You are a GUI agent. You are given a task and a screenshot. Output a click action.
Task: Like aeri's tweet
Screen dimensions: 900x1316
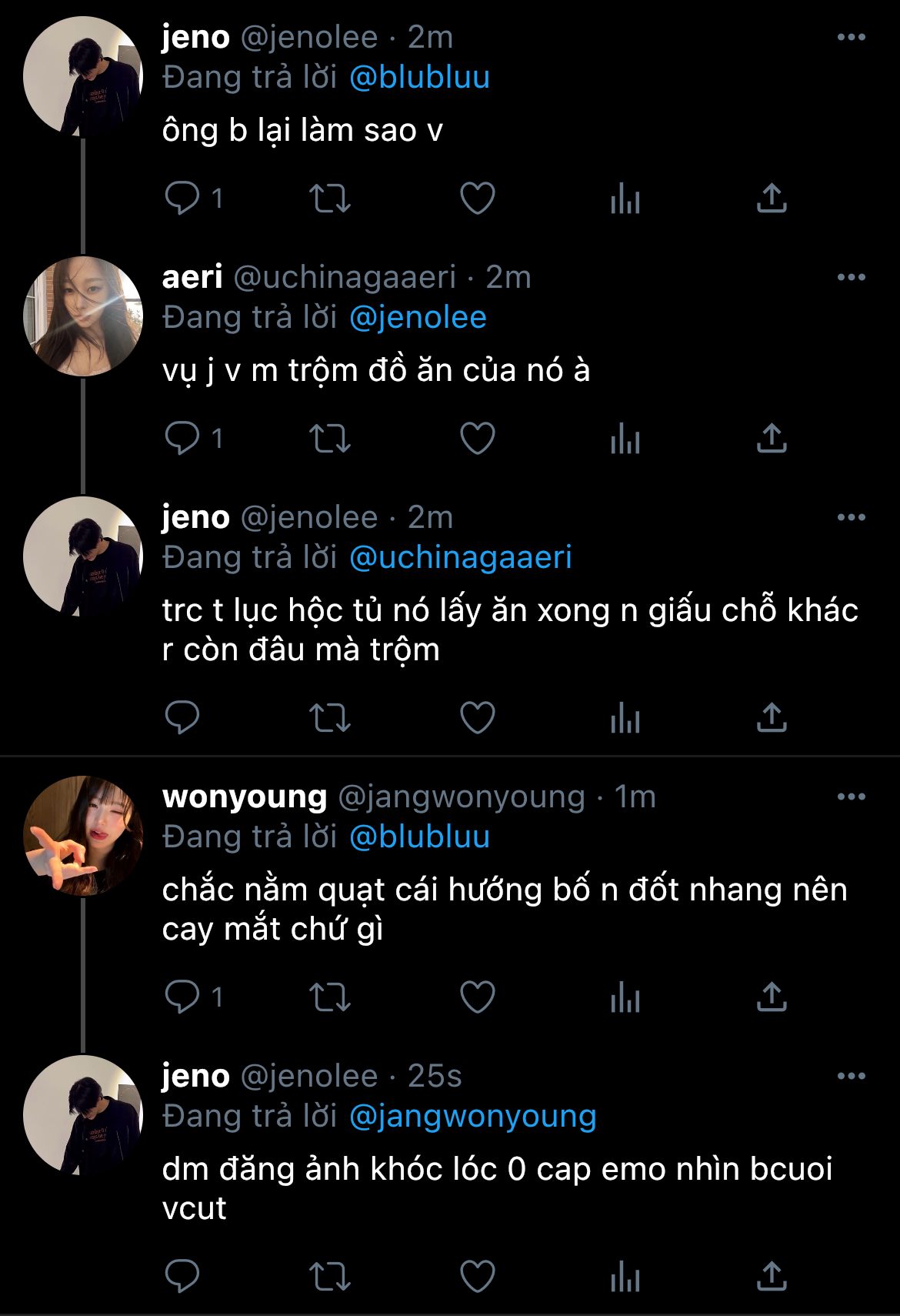477,439
